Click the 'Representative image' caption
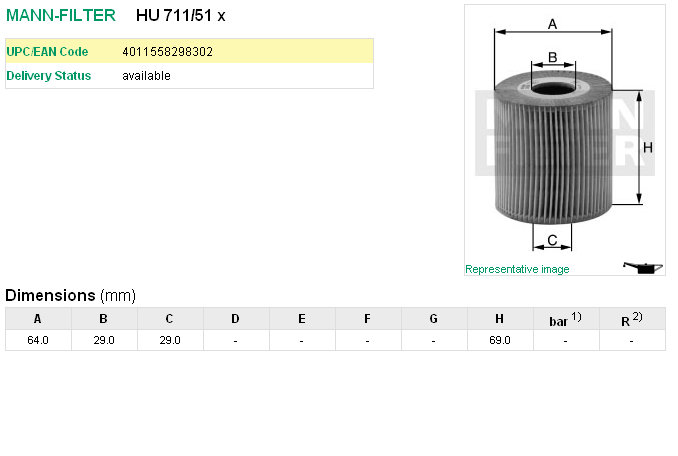 tap(517, 269)
